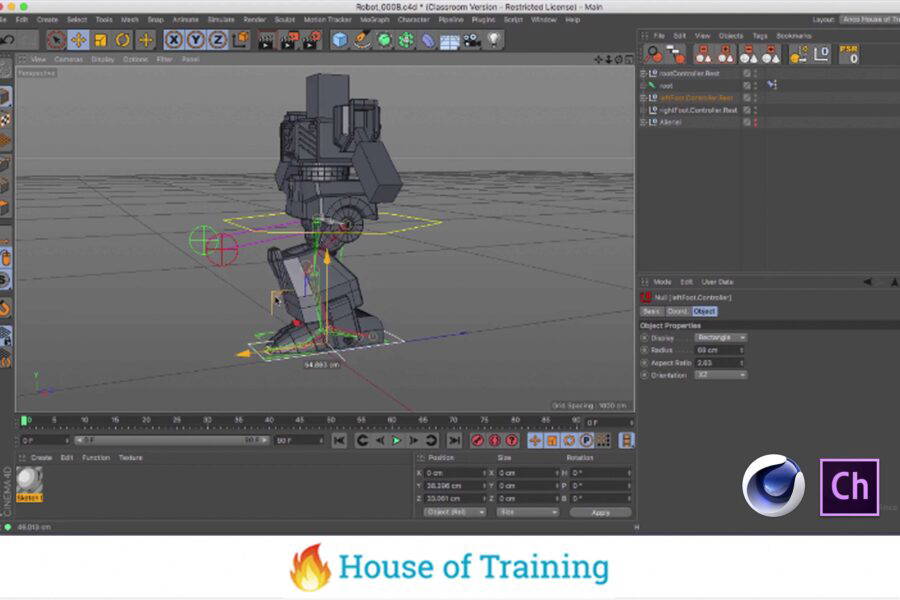The image size is (900, 600).
Task: Open the viewport Filter menu
Action: pyautogui.click(x=164, y=59)
